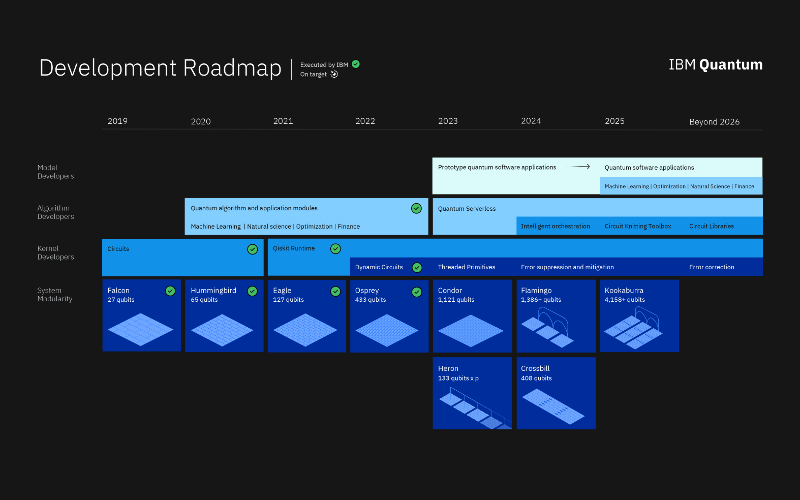The image size is (800, 500).
Task: Select the 2025 timeline year
Action: click(614, 121)
